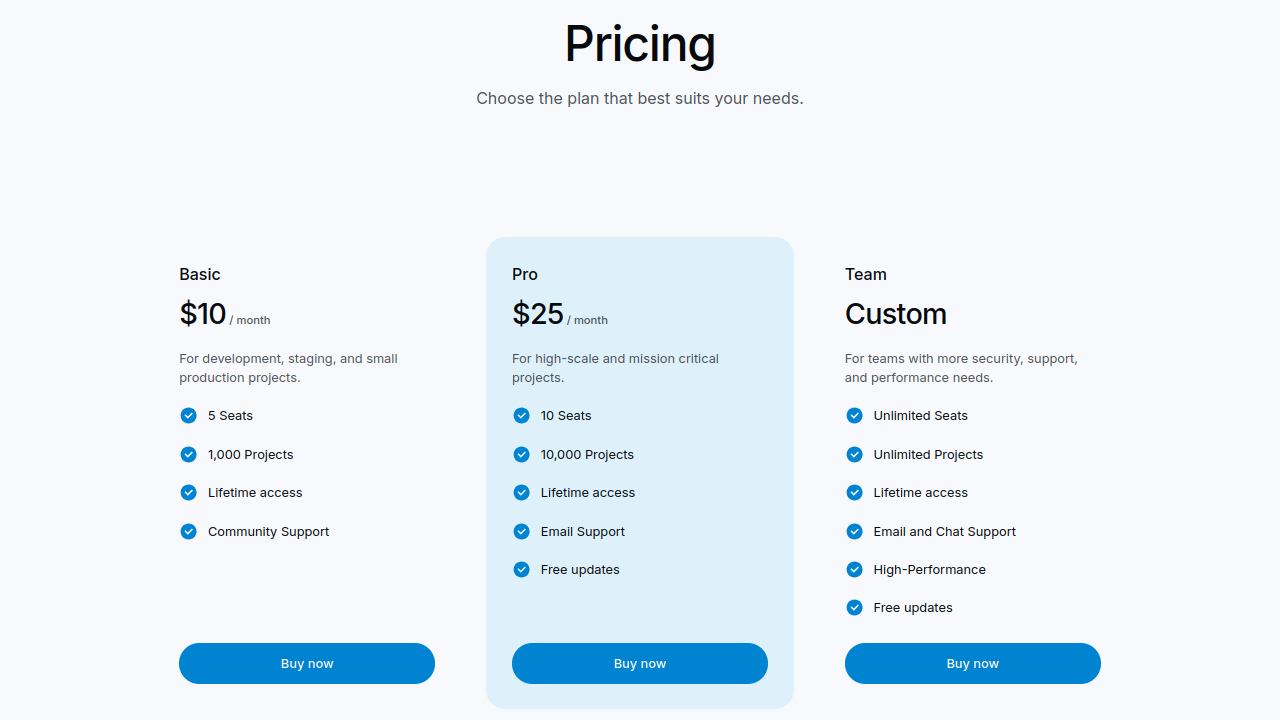Click the check icon beside Email and Chat Support

854,531
